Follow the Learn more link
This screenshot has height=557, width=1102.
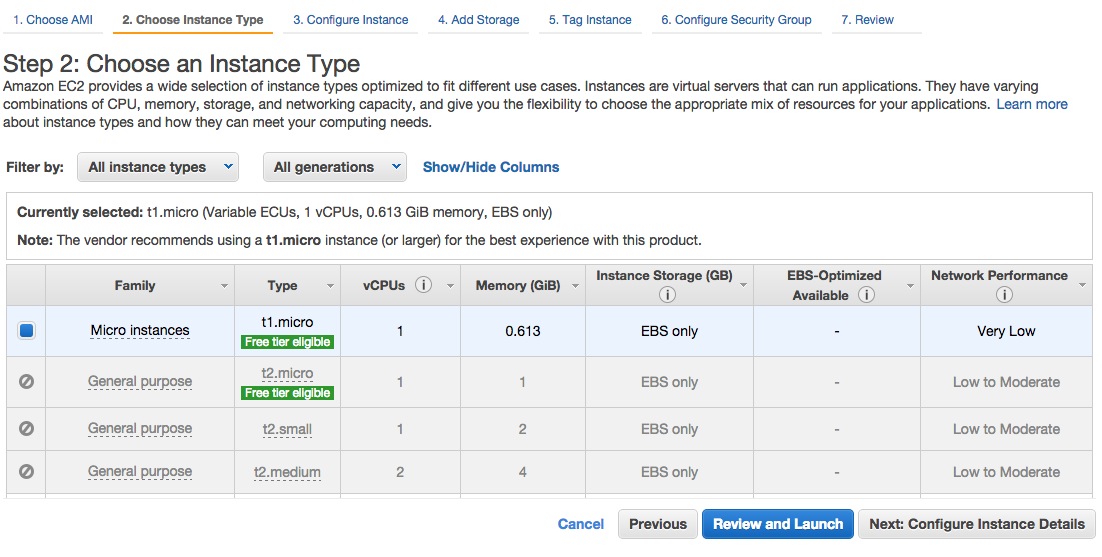point(1032,105)
